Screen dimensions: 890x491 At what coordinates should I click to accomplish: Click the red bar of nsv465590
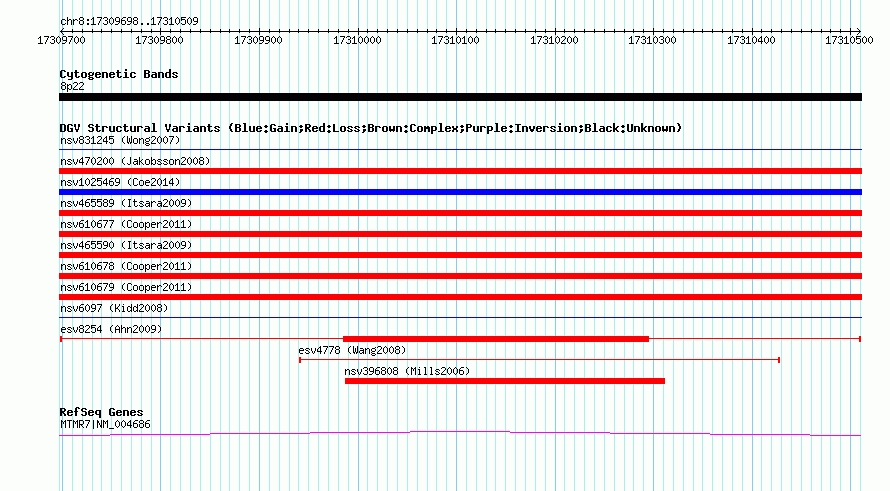460,255
